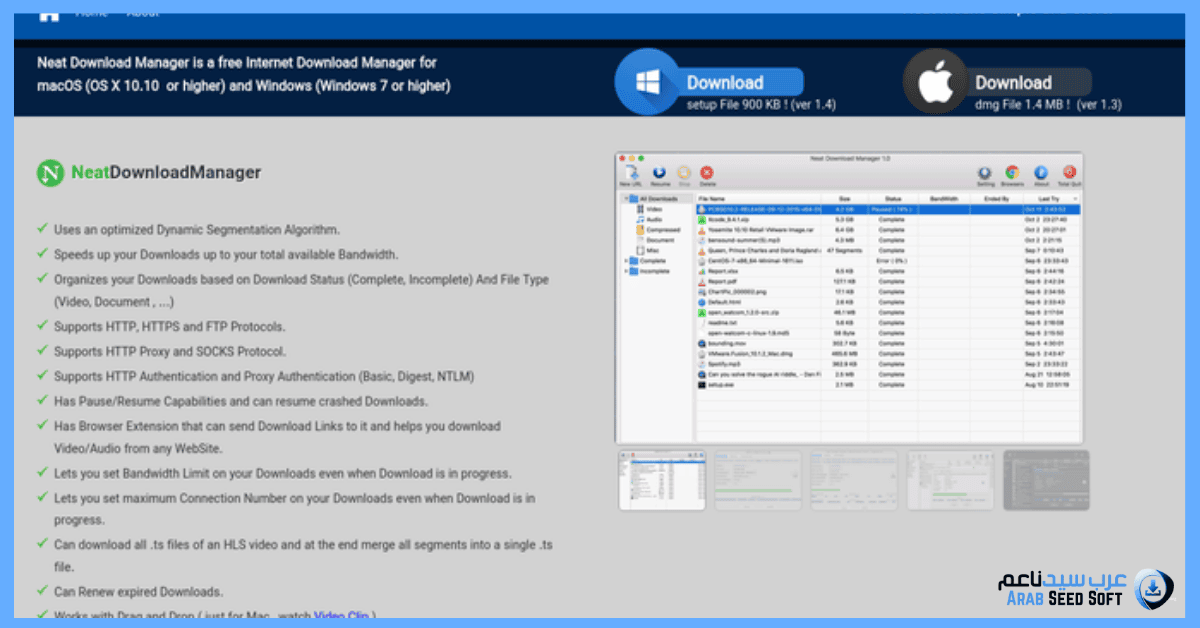Viewport: 1200px width, 628px height.
Task: Click the Total Quit icon
Action: (1069, 173)
